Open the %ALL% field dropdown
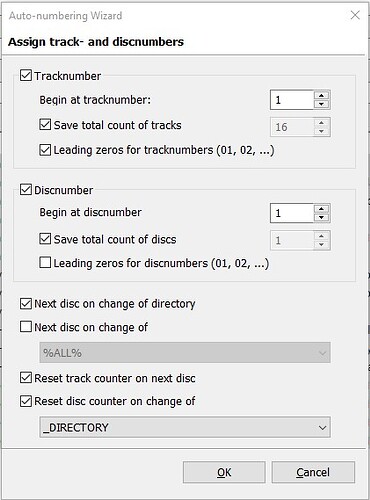This screenshot has height=500, width=370. coord(185,353)
